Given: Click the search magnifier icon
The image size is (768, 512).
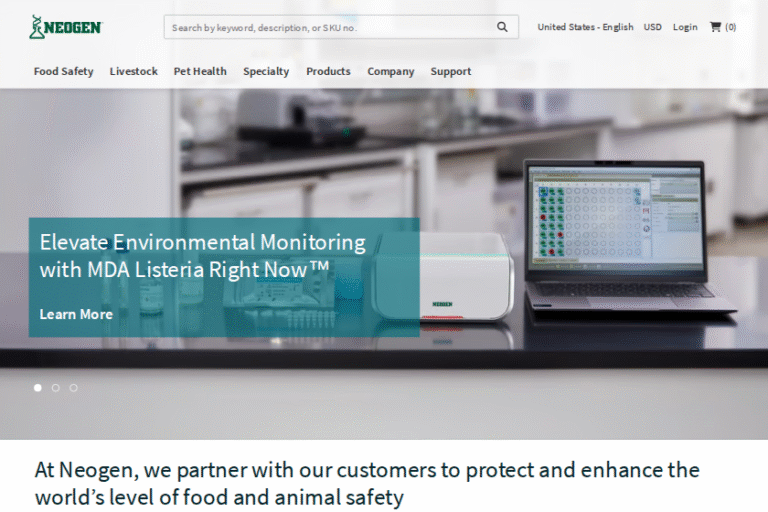Looking at the screenshot, I should pos(502,27).
